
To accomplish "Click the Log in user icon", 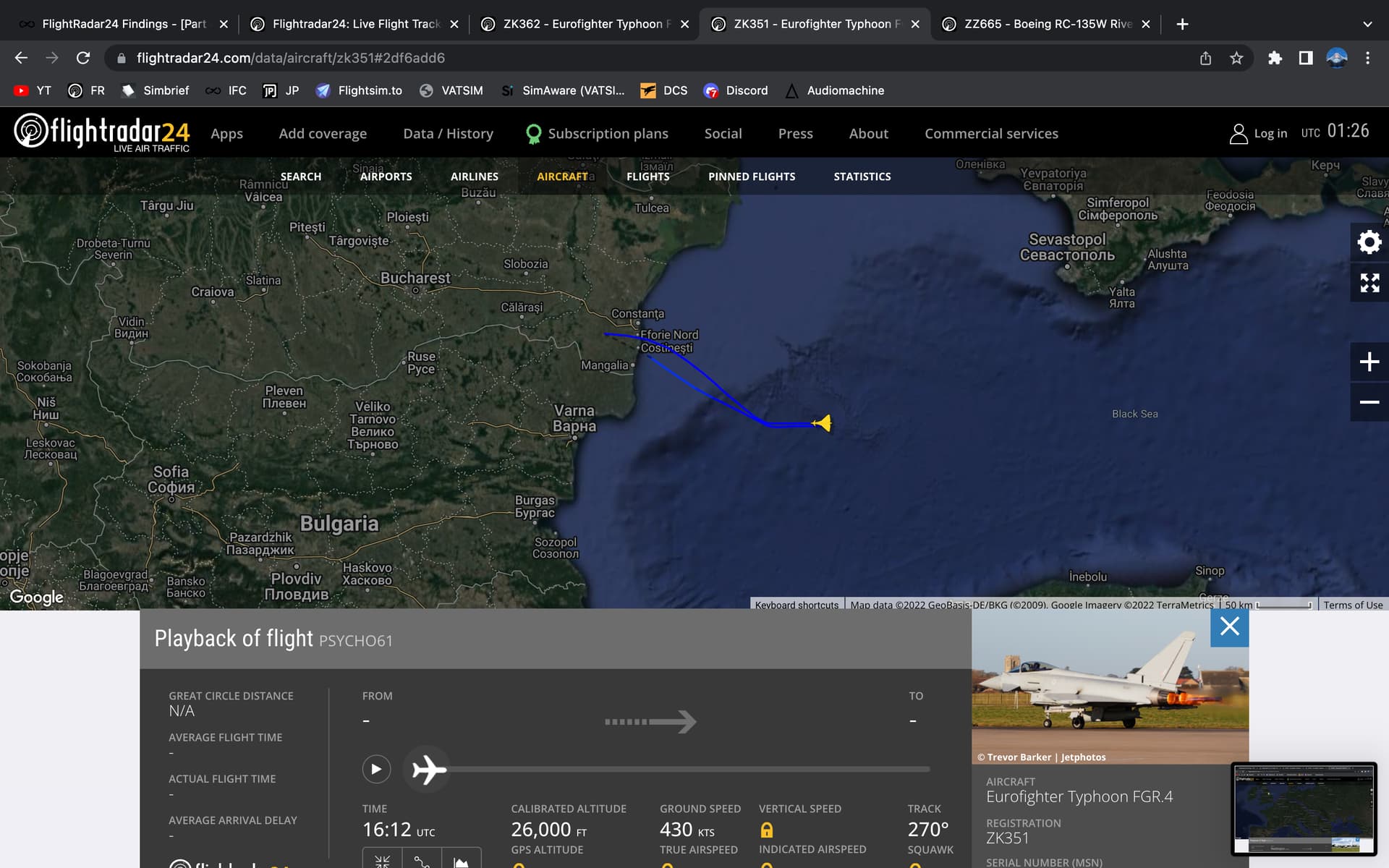I will (x=1238, y=134).
